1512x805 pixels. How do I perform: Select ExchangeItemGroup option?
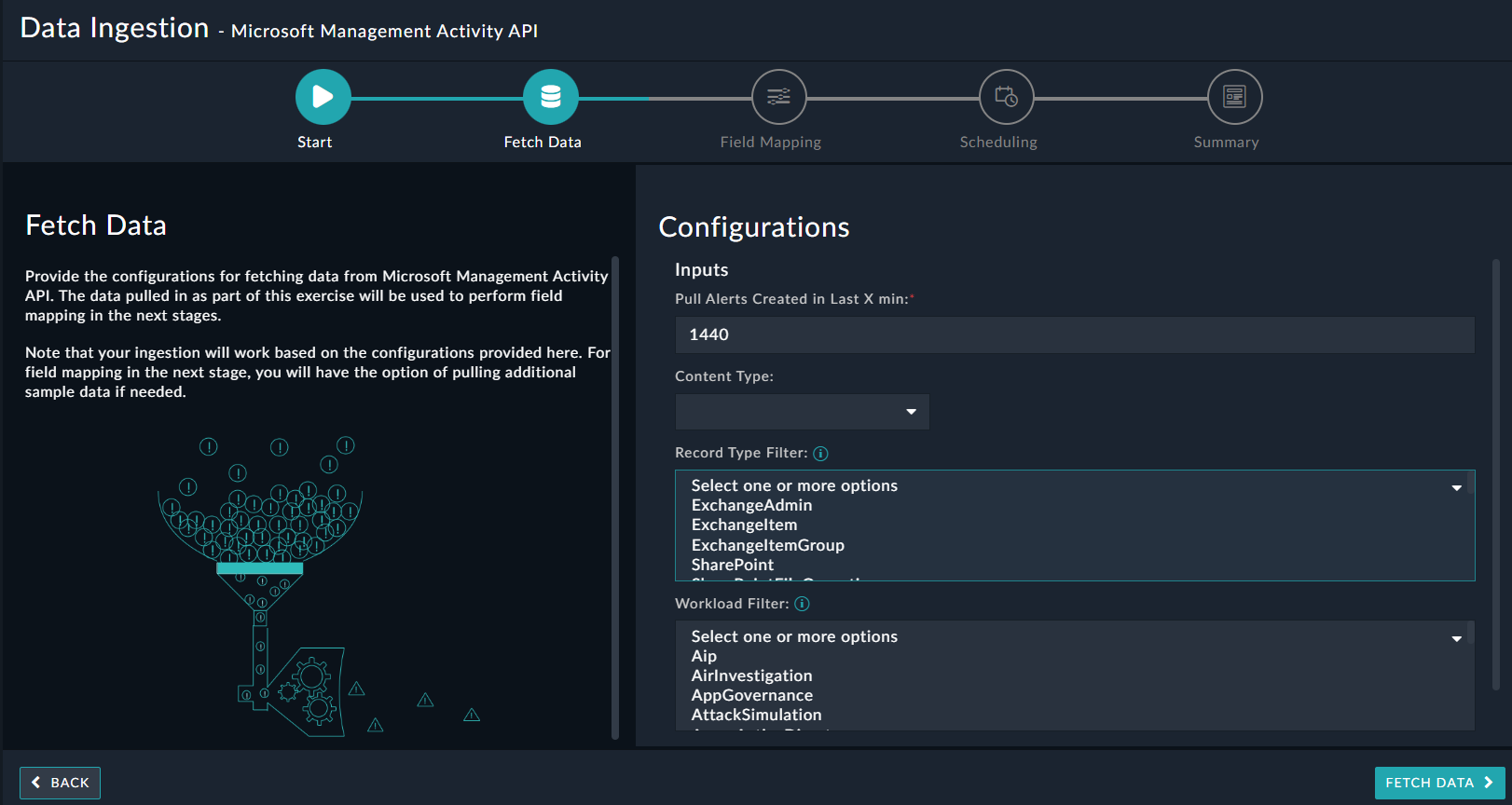tap(767, 545)
